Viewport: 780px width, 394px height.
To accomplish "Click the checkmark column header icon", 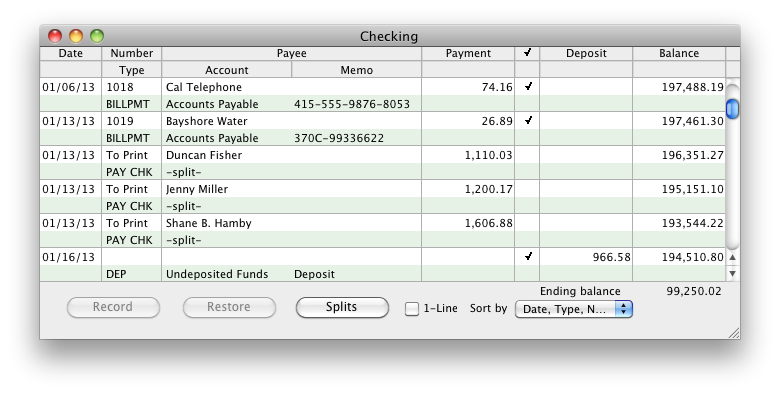I will pyautogui.click(x=527, y=52).
